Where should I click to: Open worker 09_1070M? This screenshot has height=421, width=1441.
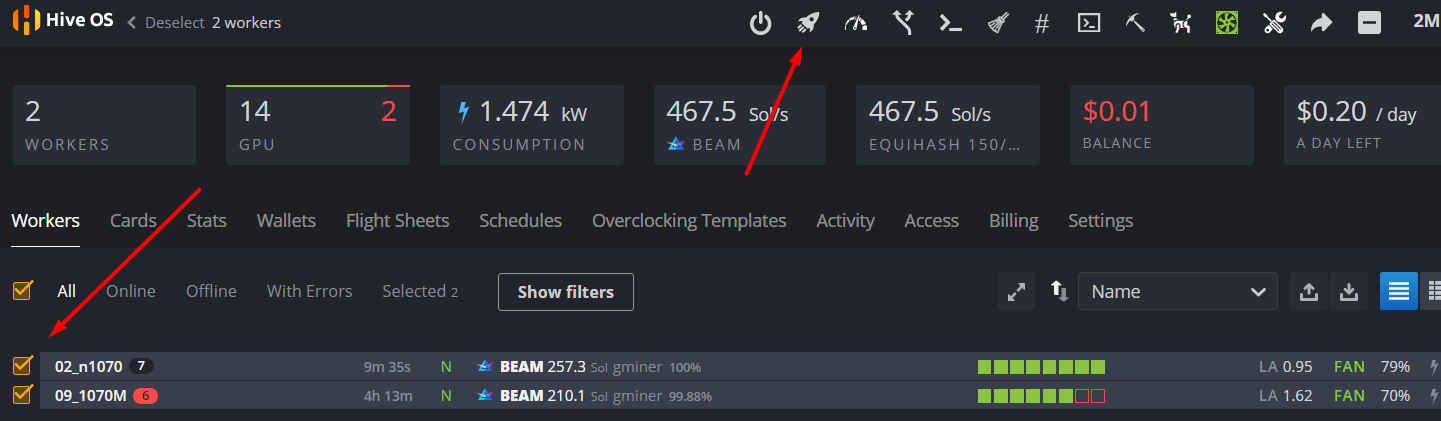[90, 395]
